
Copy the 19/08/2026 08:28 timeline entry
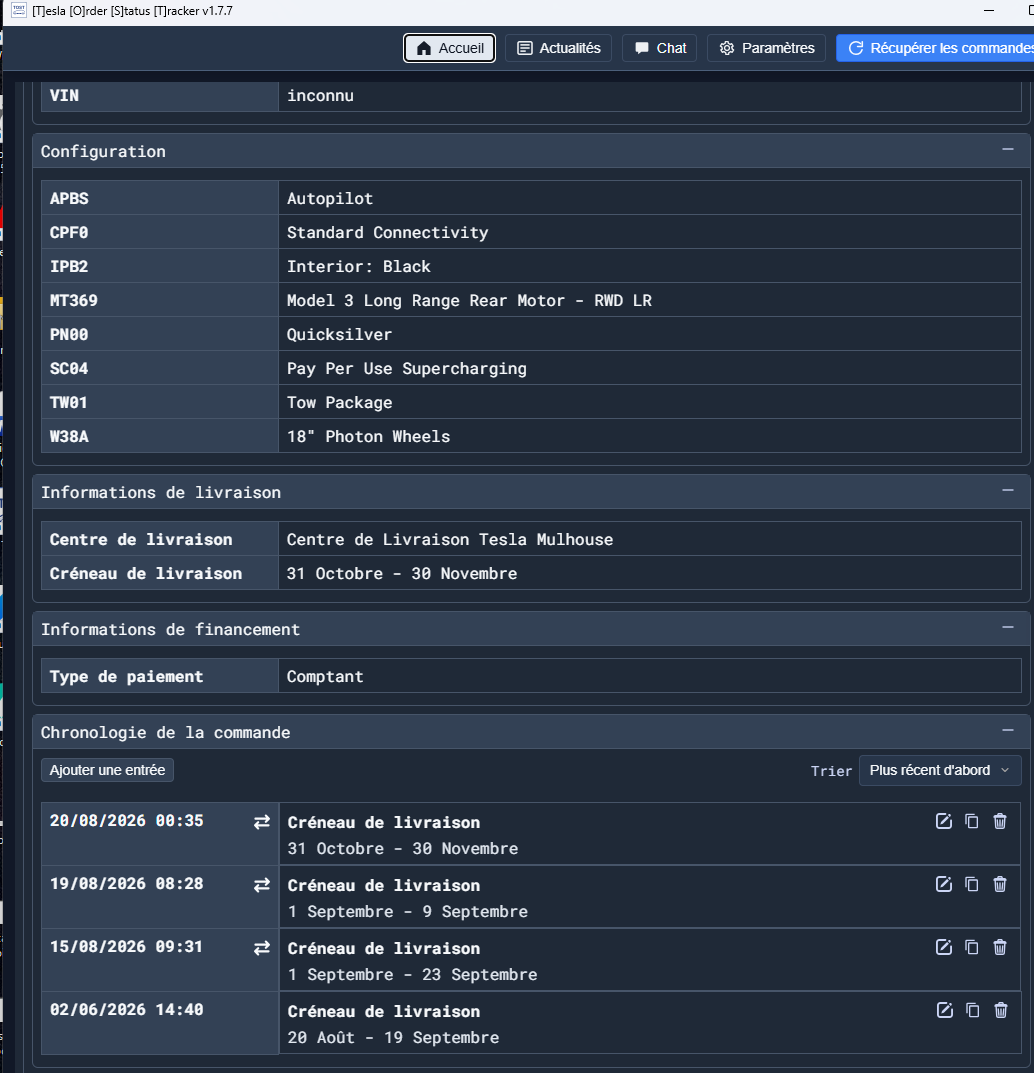[972, 884]
